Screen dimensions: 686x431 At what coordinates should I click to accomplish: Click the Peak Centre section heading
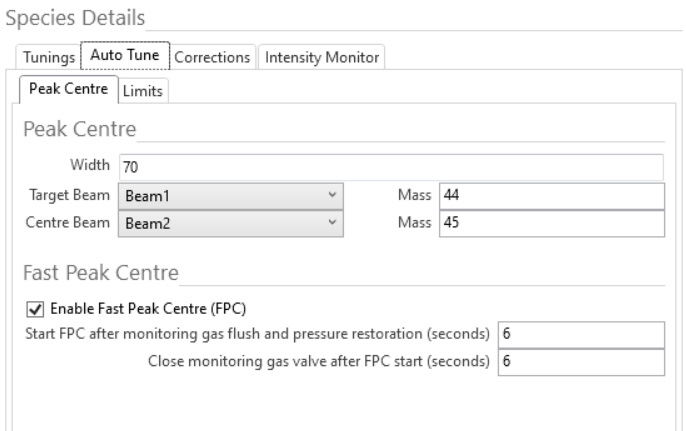(x=79, y=130)
